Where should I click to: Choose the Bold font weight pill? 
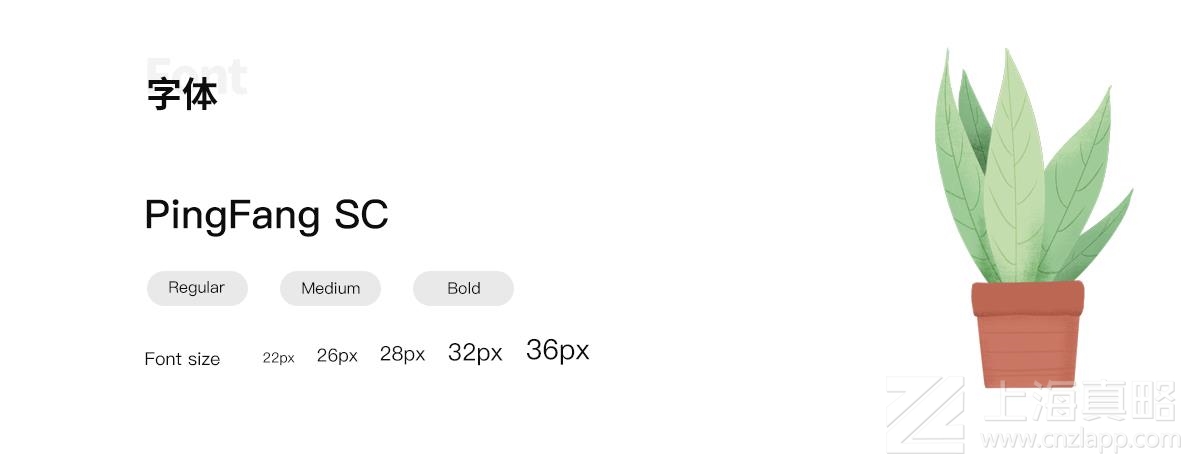tap(463, 288)
